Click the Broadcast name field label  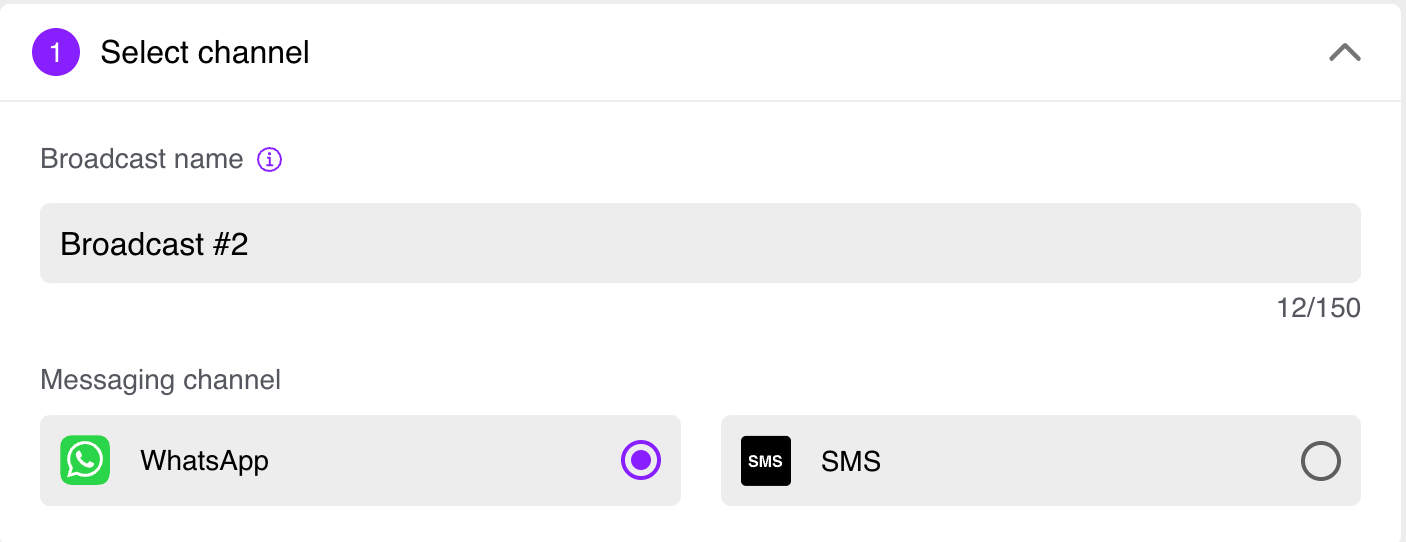coord(141,159)
